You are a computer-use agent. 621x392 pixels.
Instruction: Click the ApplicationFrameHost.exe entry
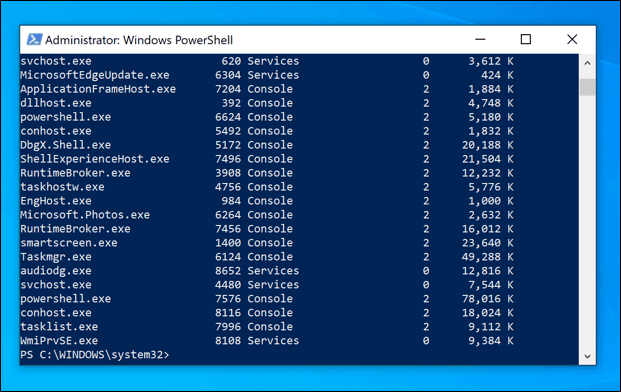click(x=98, y=89)
